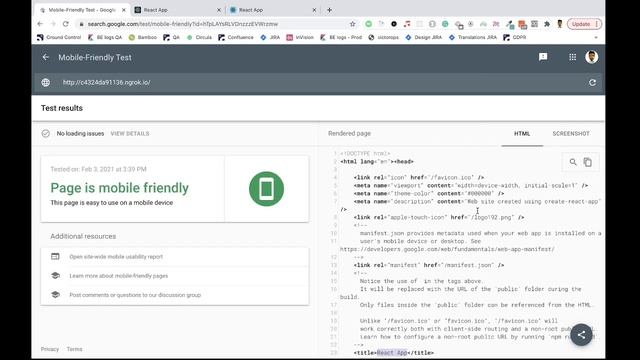The height and width of the screenshot is (360, 640).
Task: Close the Mobile-Friendly Test browser tab
Action: pyautogui.click(x=124, y=10)
